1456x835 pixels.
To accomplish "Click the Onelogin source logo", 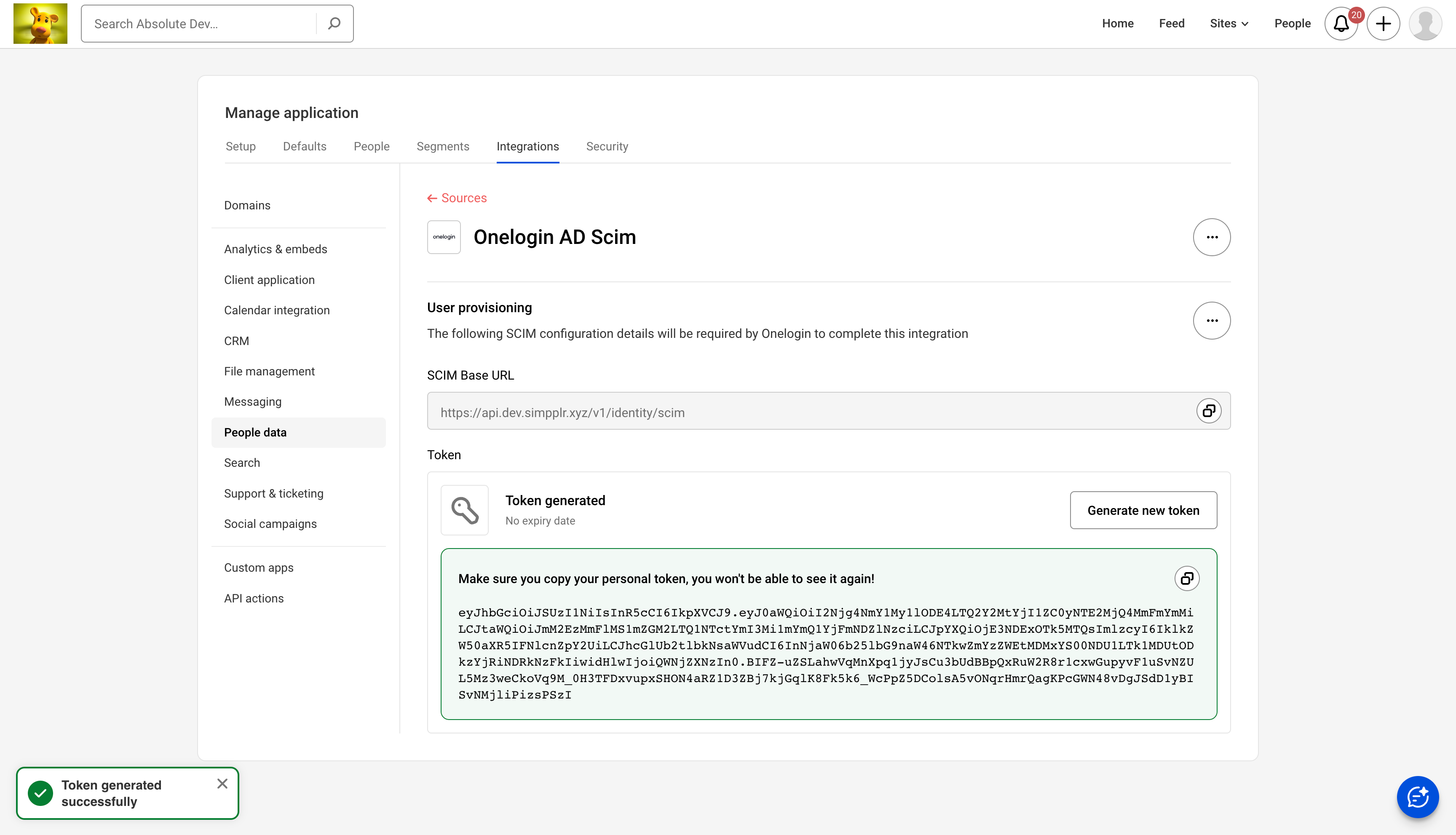I will click(443, 237).
